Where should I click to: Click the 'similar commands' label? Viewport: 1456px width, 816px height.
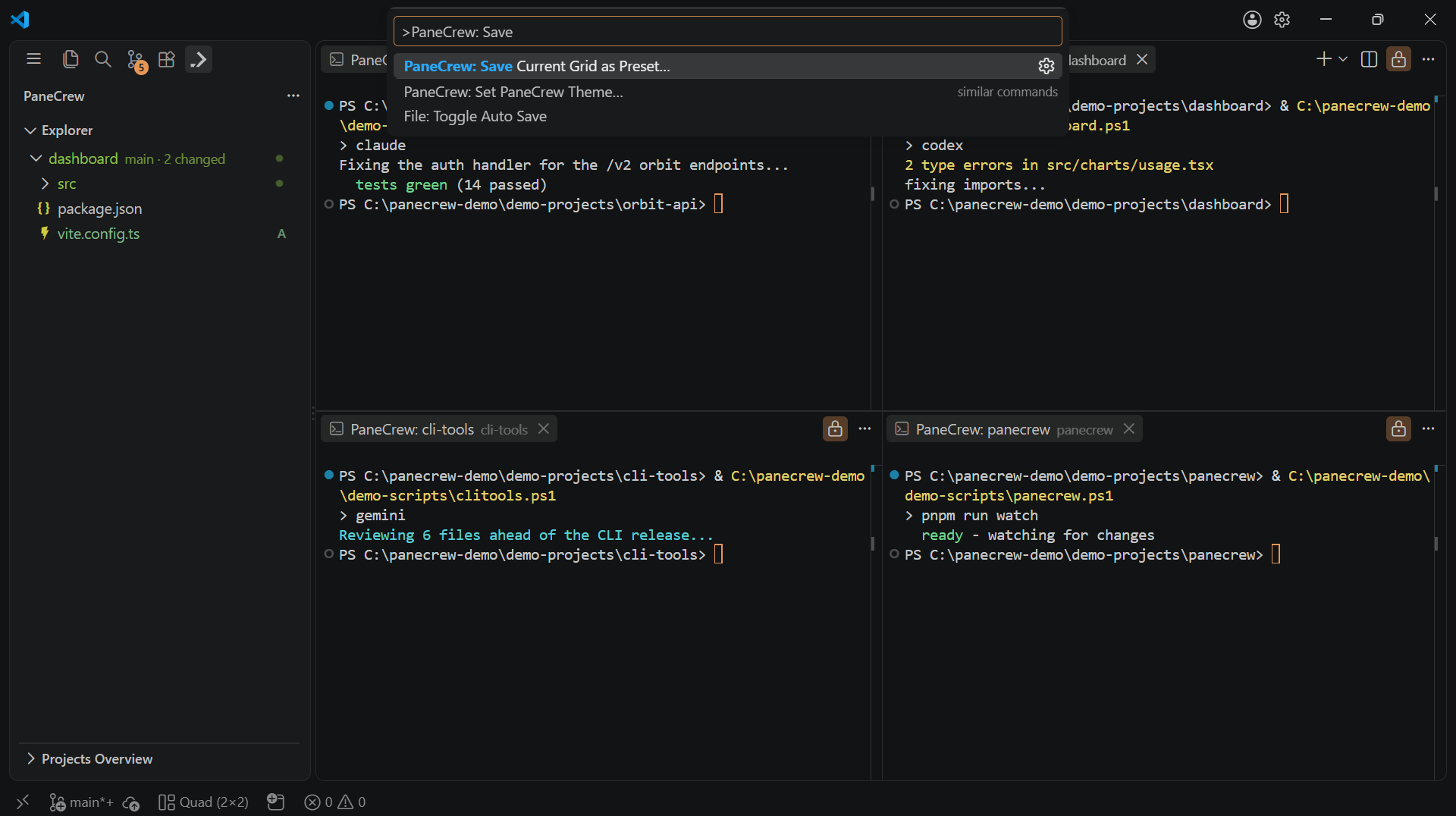tap(1007, 92)
